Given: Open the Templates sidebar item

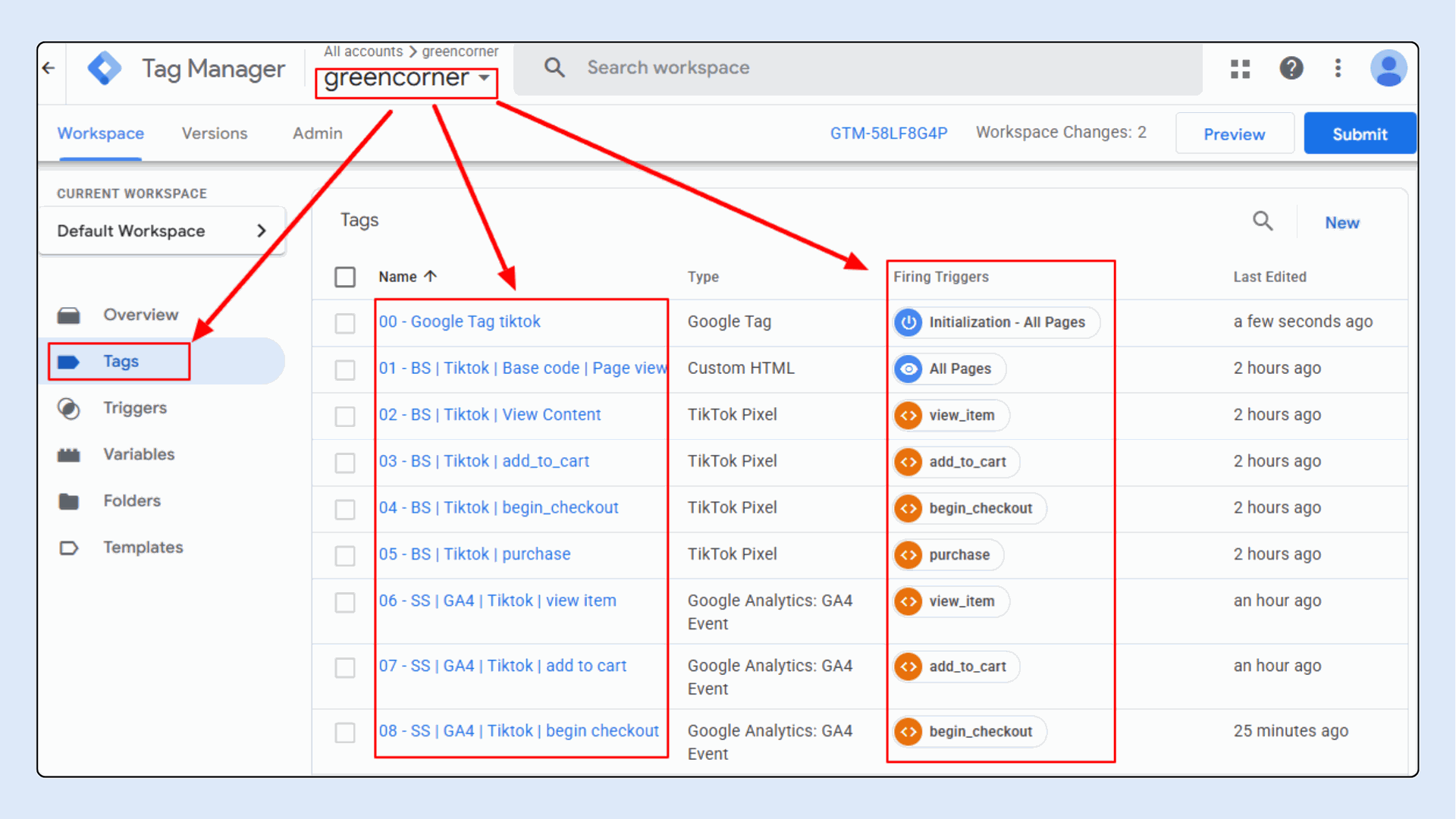Looking at the screenshot, I should point(143,548).
